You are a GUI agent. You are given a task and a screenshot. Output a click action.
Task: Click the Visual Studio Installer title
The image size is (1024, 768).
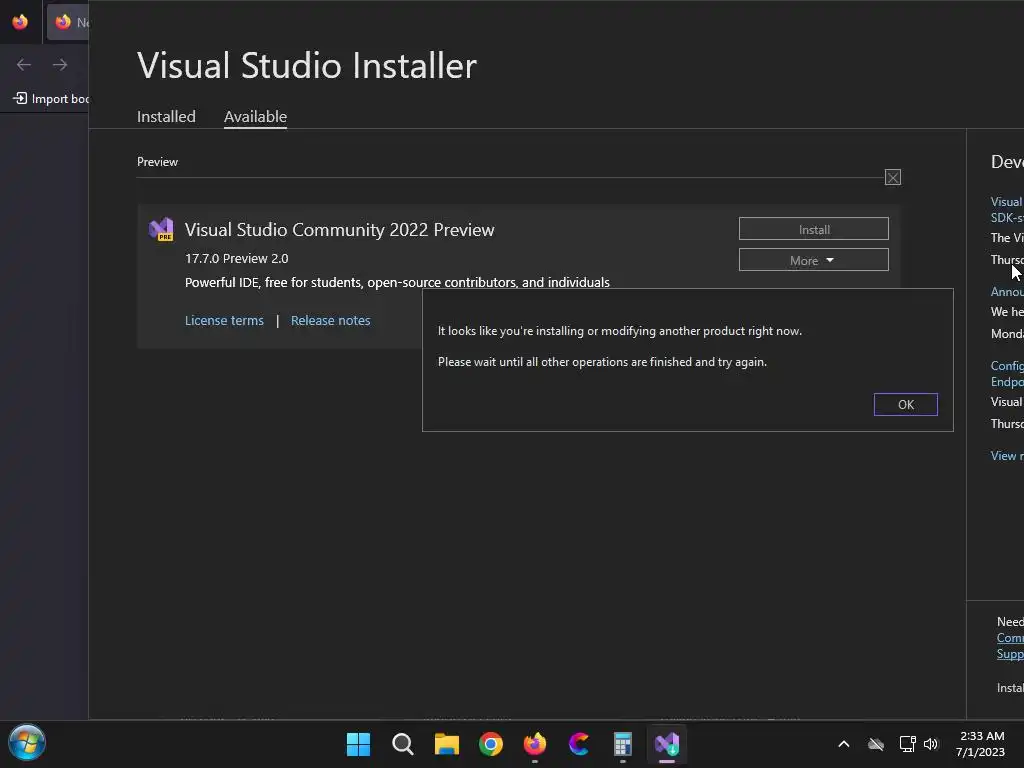pyautogui.click(x=307, y=65)
